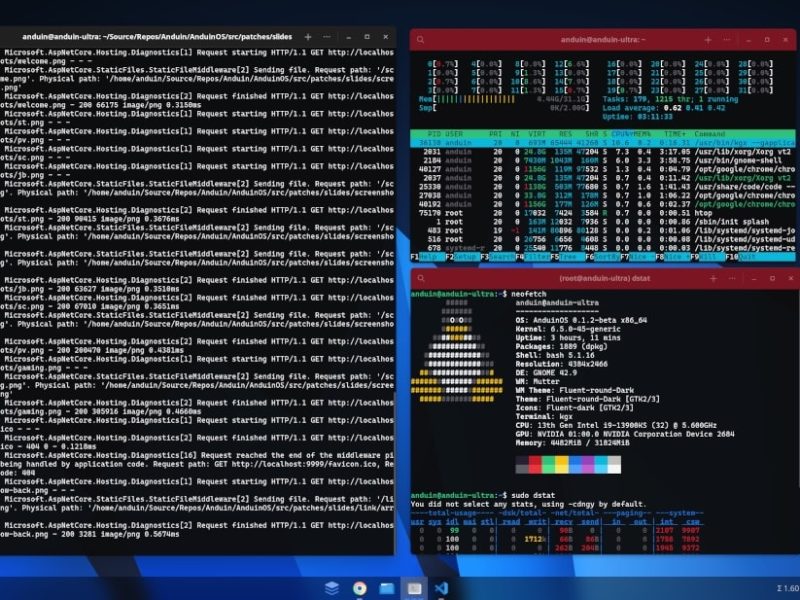
Task: Select the root htop process row
Action: (x=603, y=213)
